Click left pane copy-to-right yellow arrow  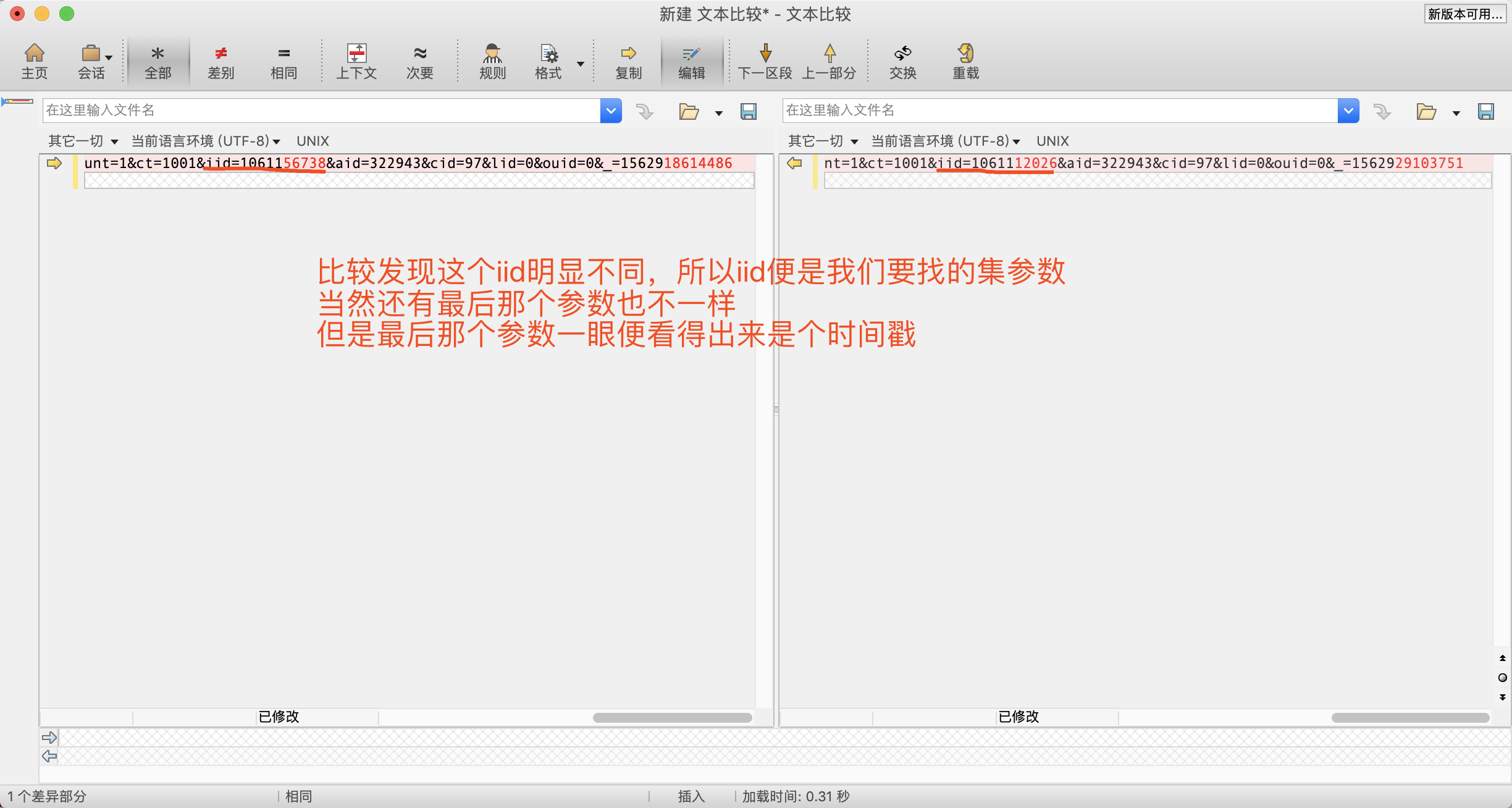(54, 163)
